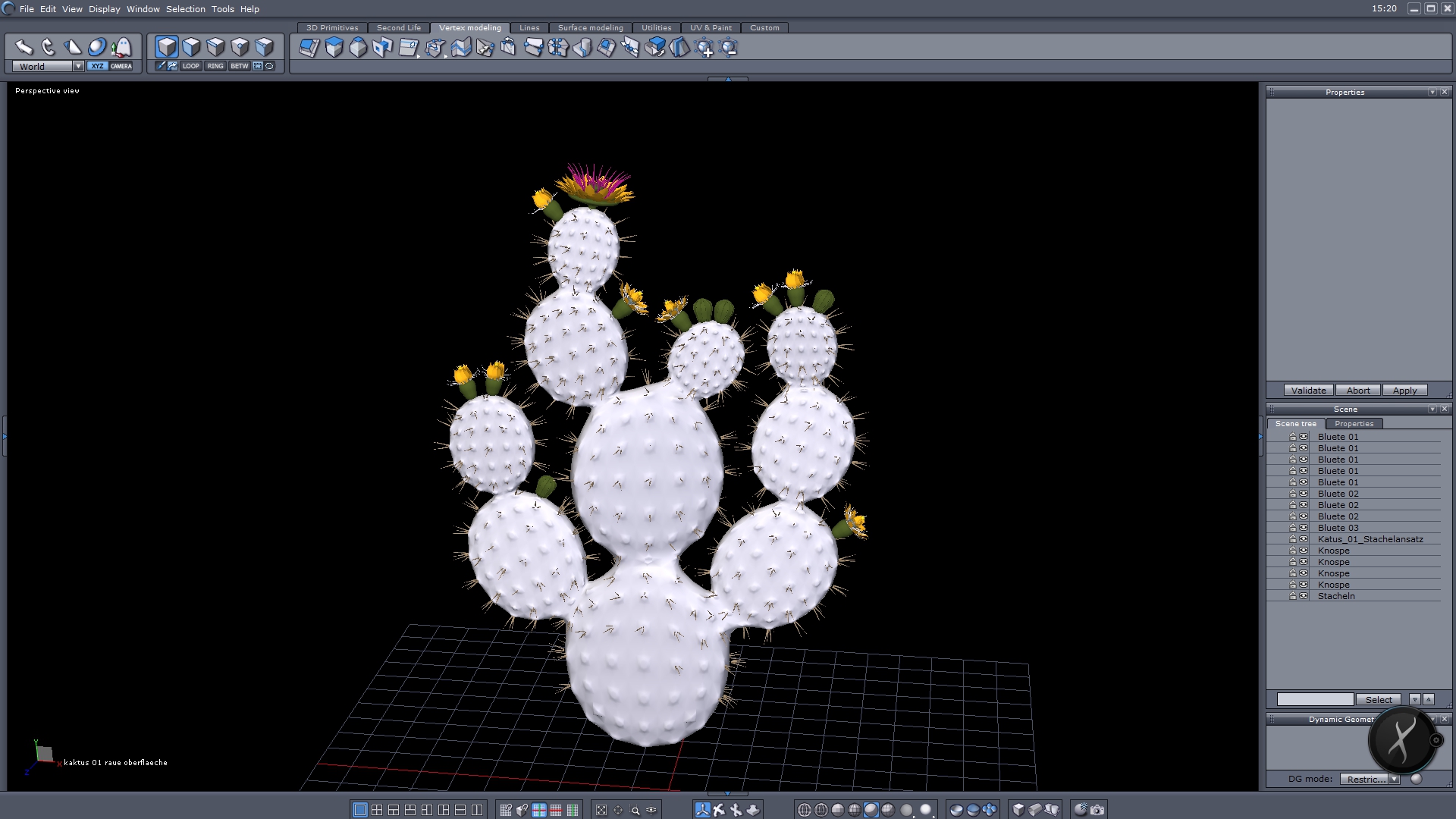Click the RING selection mode button
This screenshot has width=1456, height=819.
pos(215,66)
